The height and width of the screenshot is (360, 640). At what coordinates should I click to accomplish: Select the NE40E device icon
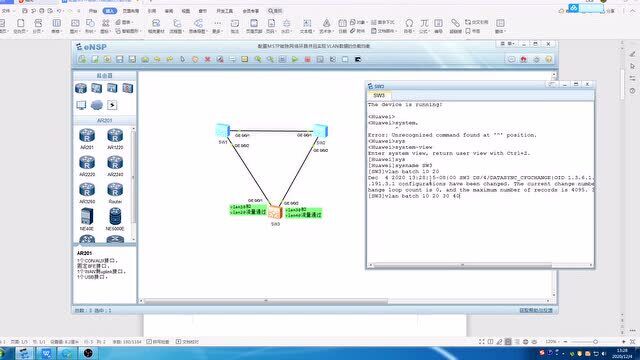87,219
